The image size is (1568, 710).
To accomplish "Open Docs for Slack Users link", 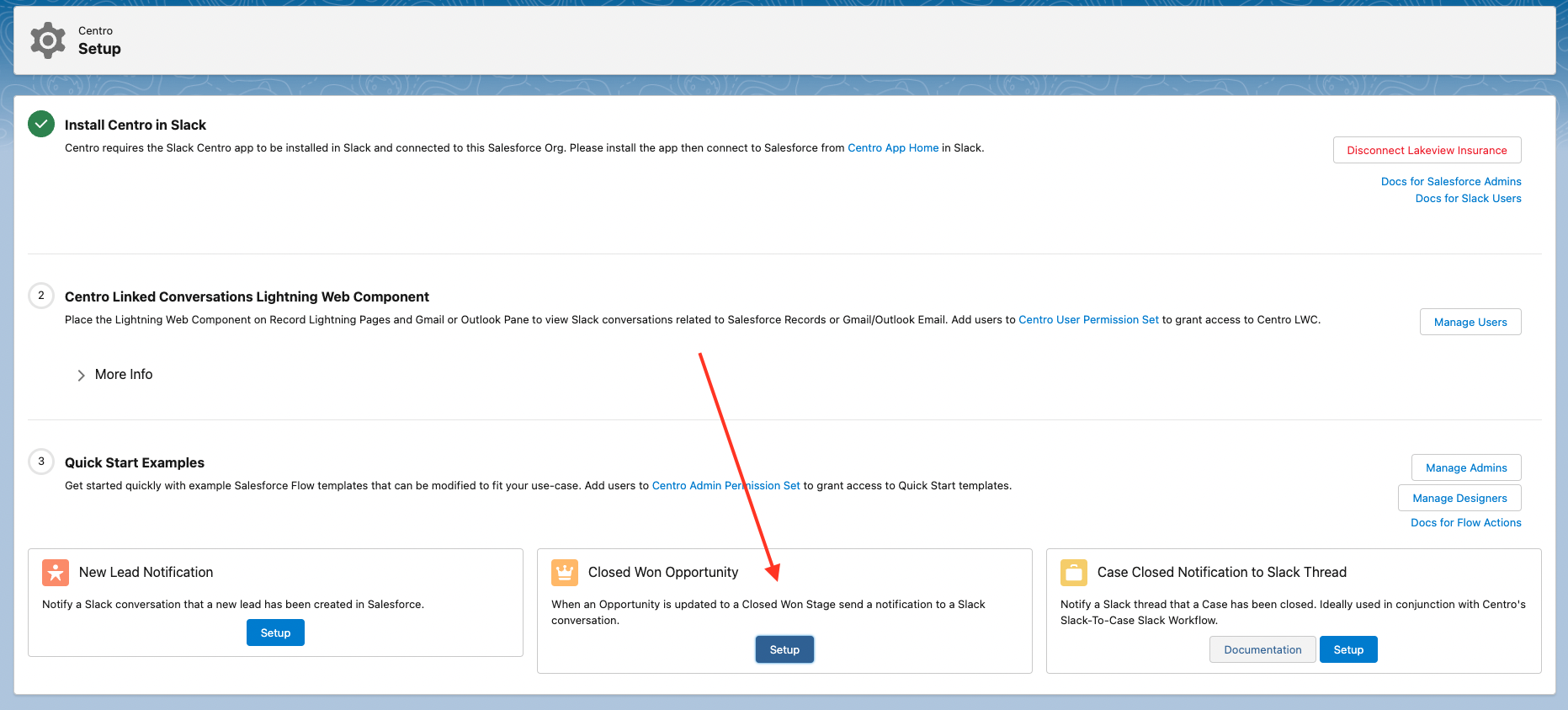I will coord(1468,198).
